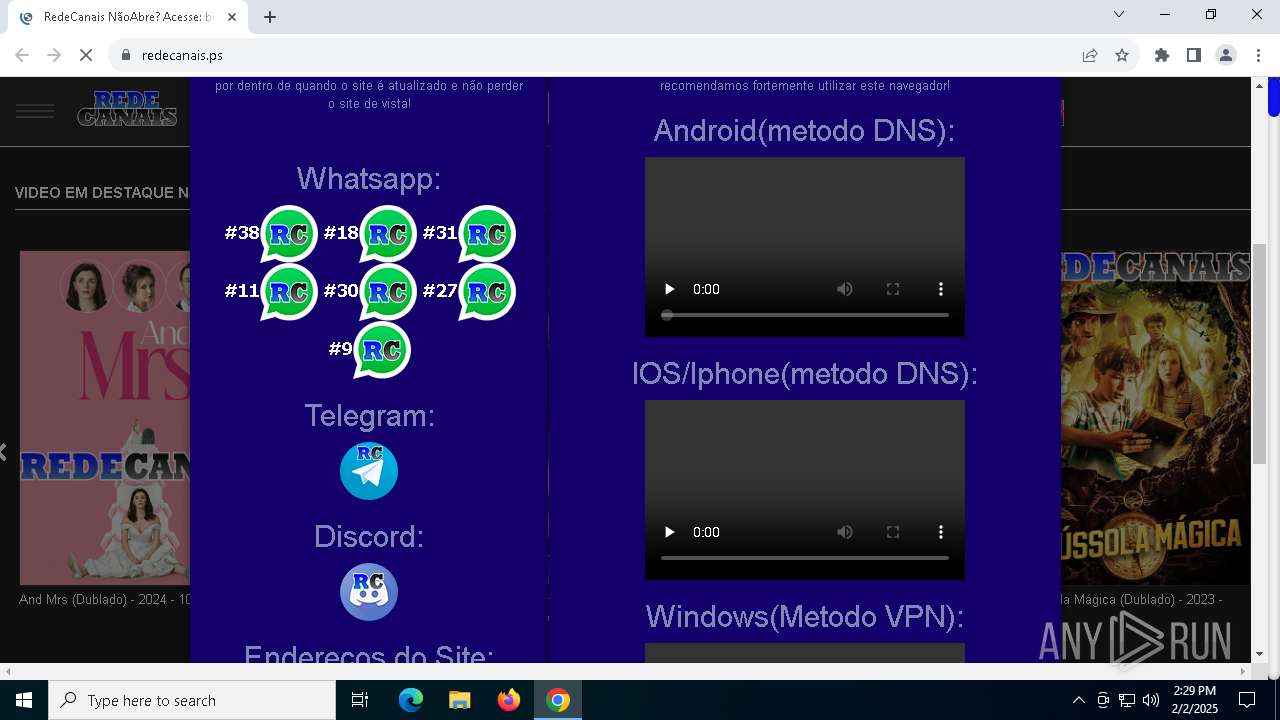Open the notification center
This screenshot has height=720, width=1280.
(x=1247, y=700)
